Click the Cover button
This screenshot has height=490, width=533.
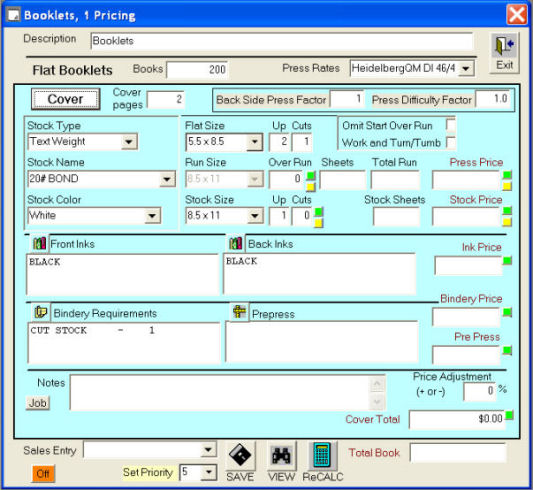(66, 99)
